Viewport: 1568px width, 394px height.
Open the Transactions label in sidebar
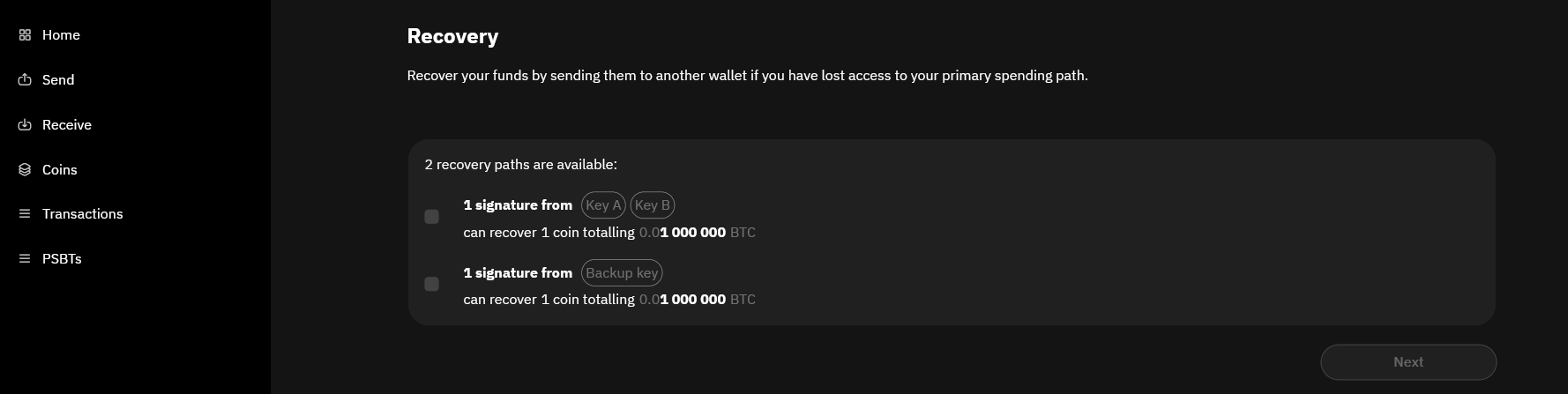pos(83,214)
